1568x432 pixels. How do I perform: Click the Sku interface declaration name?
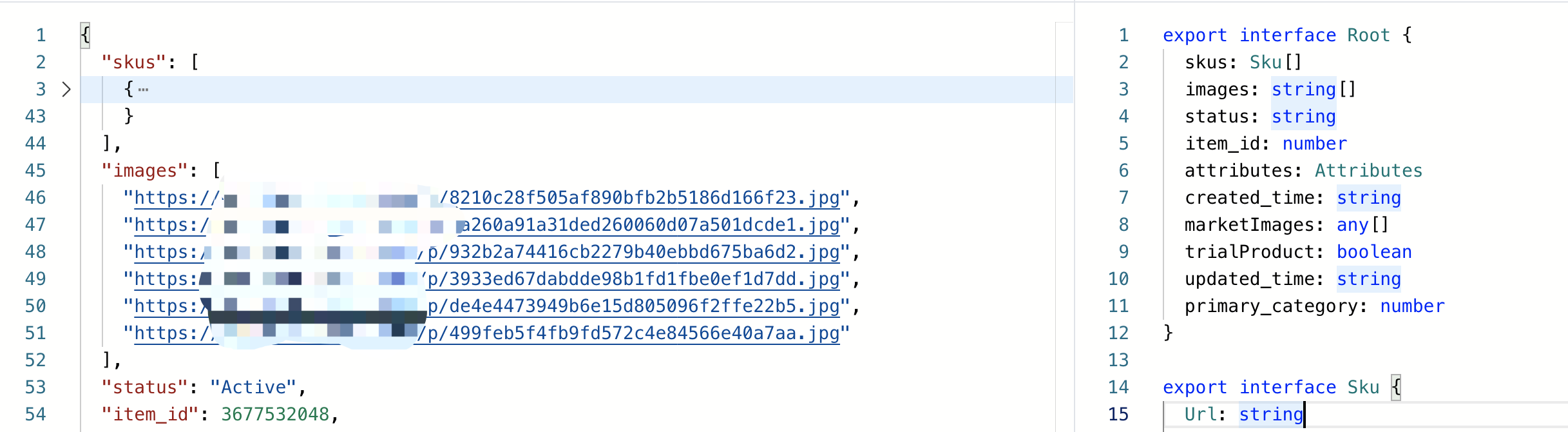(x=1363, y=388)
